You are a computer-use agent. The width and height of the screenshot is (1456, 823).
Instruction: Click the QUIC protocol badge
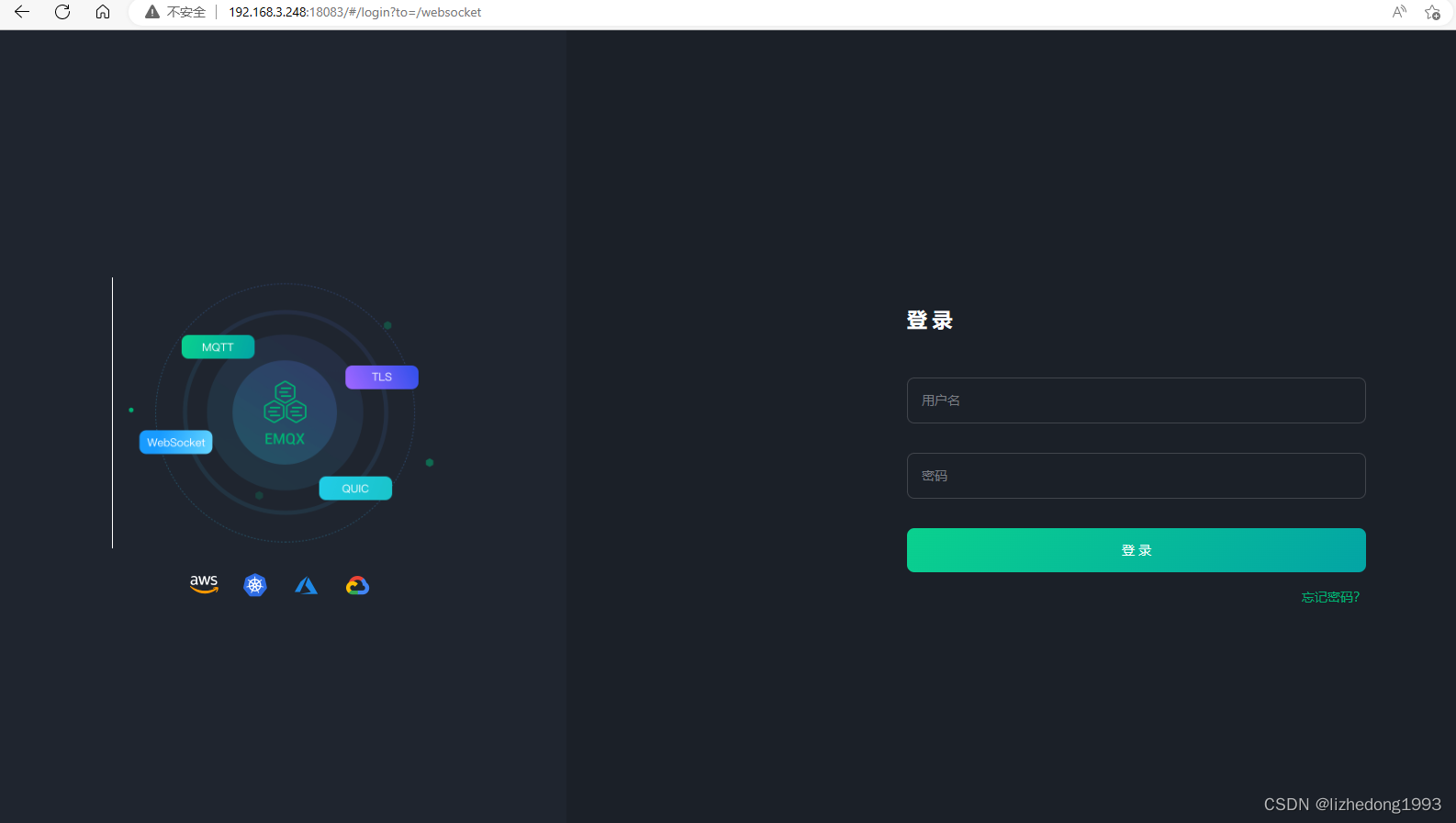pos(355,489)
